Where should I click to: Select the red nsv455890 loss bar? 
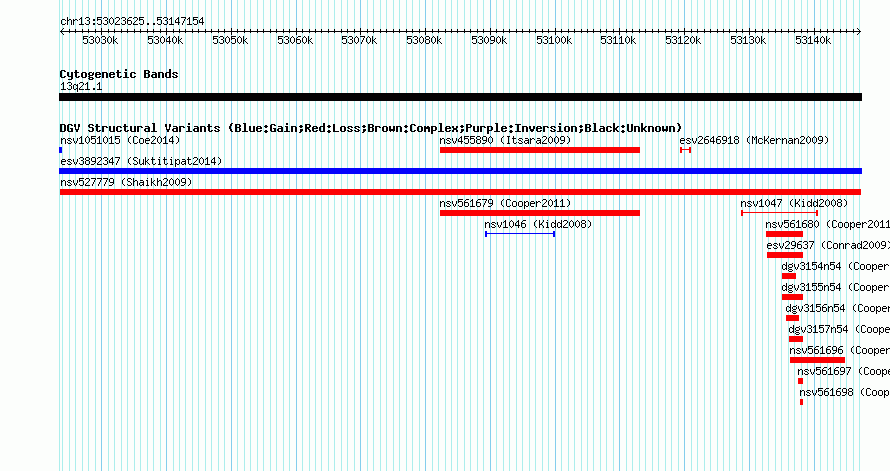pyautogui.click(x=540, y=150)
